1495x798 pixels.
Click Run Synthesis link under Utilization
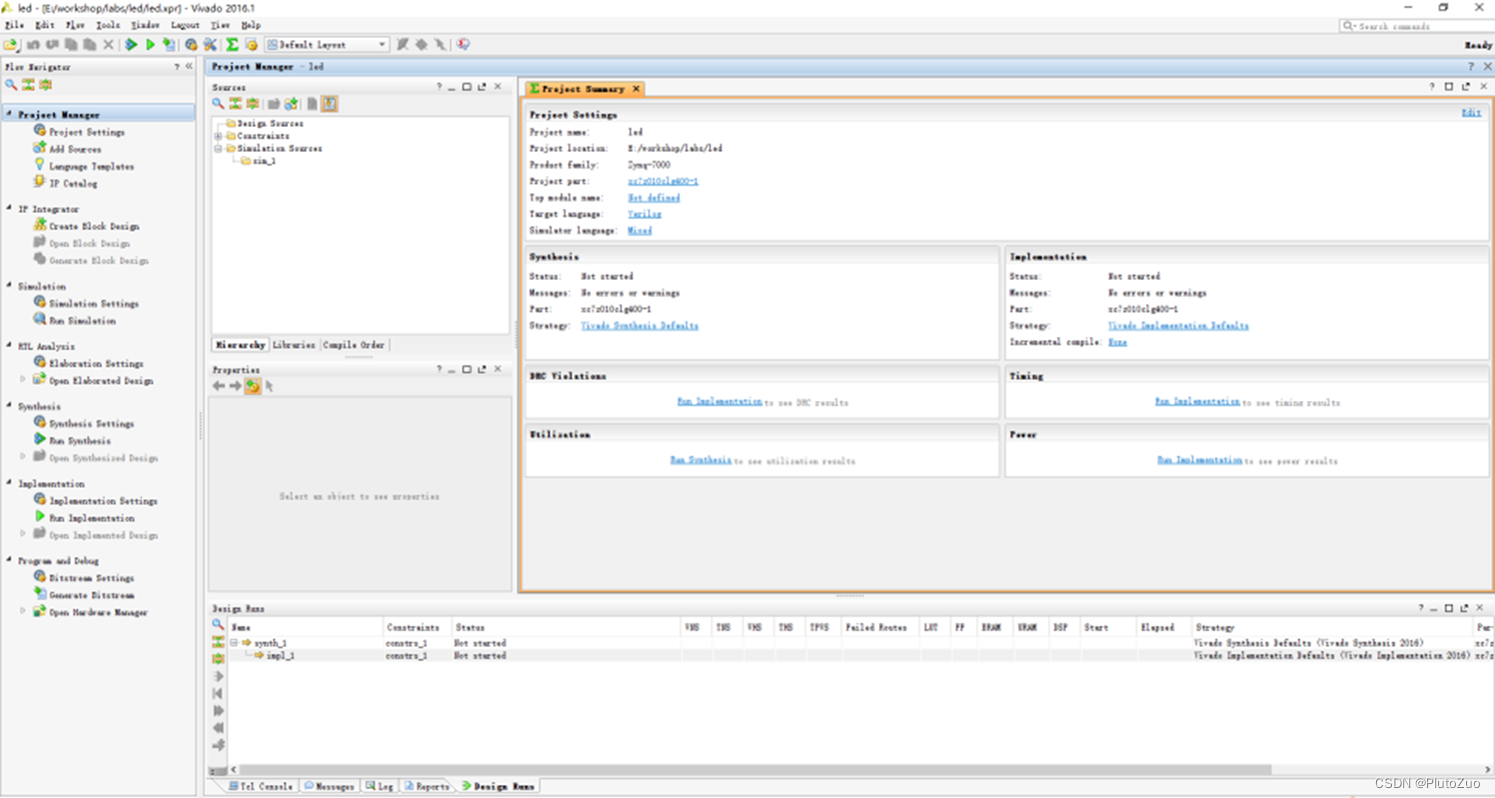coord(701,460)
